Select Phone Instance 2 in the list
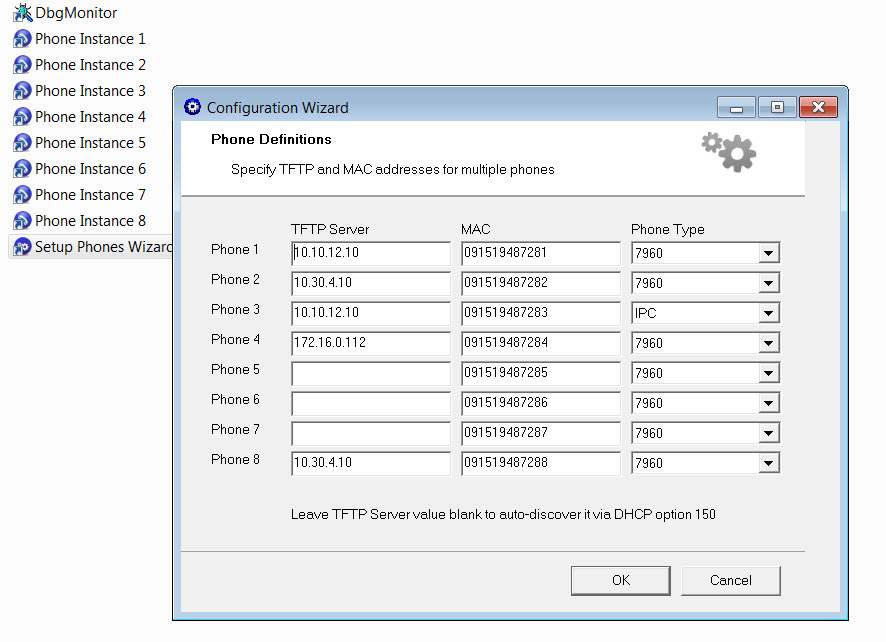This screenshot has height=642, width=886. [x=90, y=65]
